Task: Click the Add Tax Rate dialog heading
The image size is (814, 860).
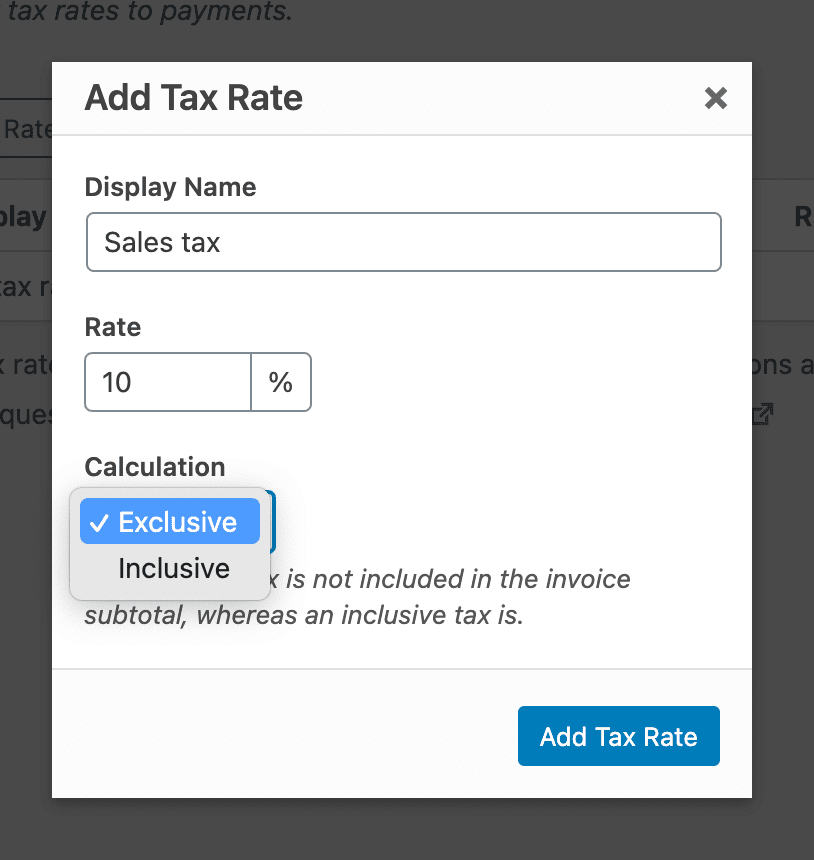Action: tap(193, 98)
